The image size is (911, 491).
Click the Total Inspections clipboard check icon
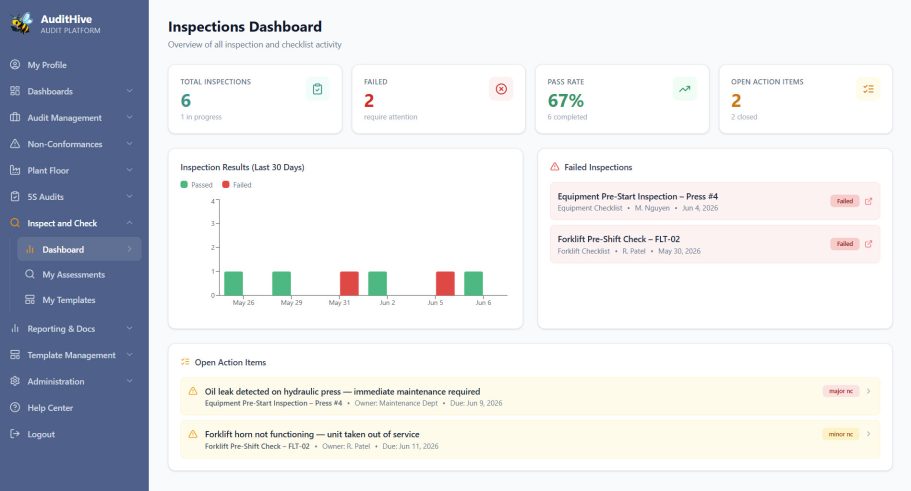pos(317,89)
